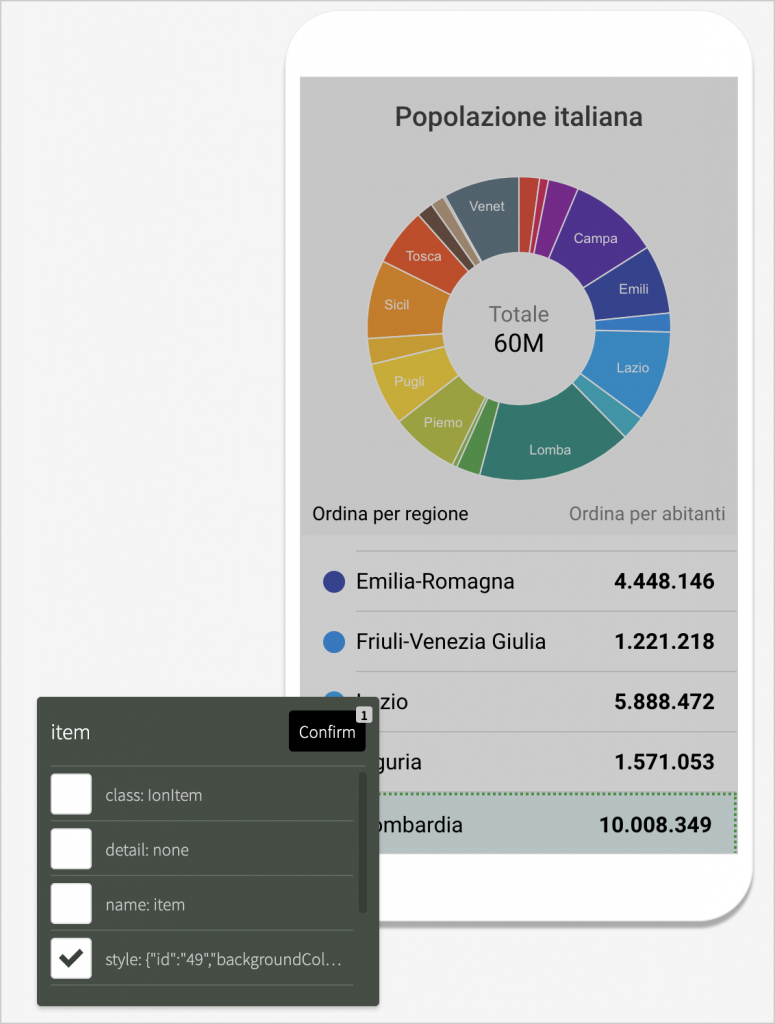Click the Totale 60M chart center
This screenshot has height=1024, width=775.
coord(519,328)
